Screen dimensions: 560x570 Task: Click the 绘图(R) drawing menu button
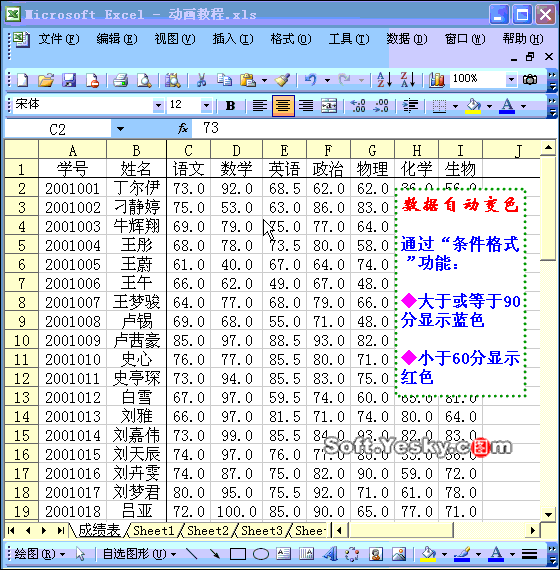pos(39,554)
